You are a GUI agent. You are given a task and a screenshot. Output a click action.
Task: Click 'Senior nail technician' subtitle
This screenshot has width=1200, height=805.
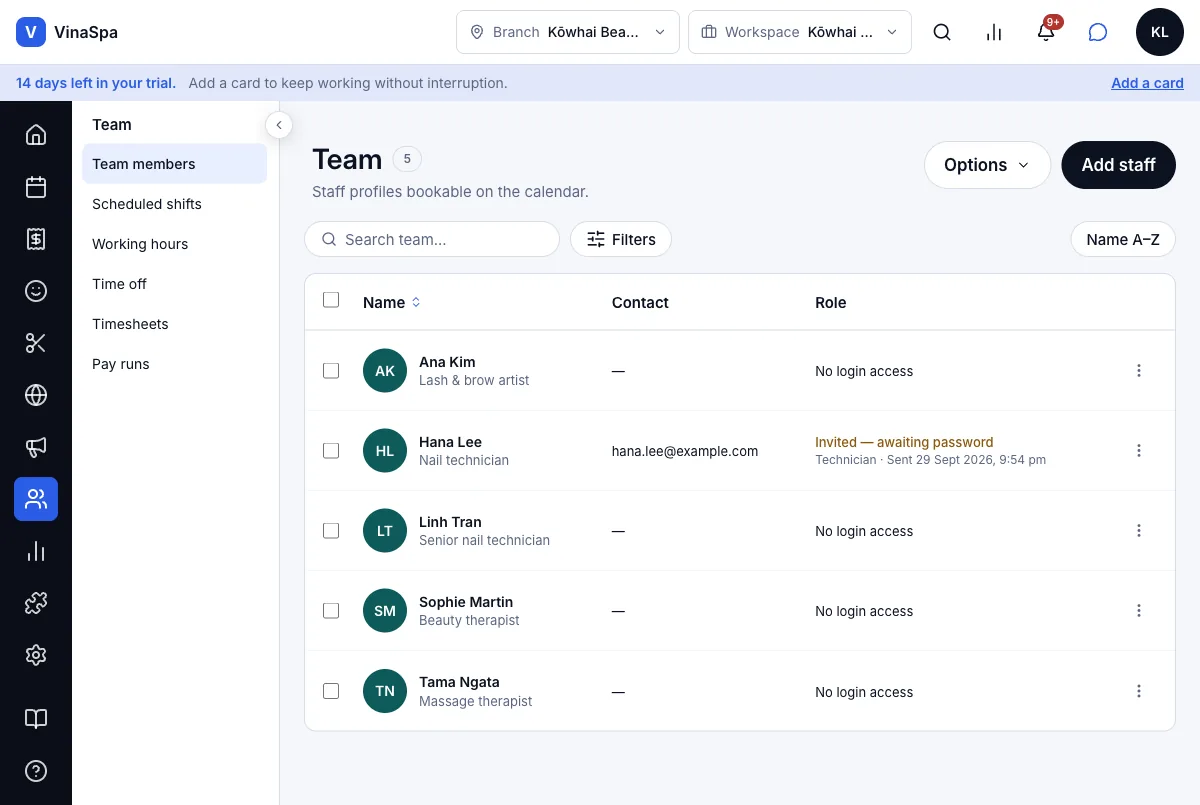tap(484, 540)
